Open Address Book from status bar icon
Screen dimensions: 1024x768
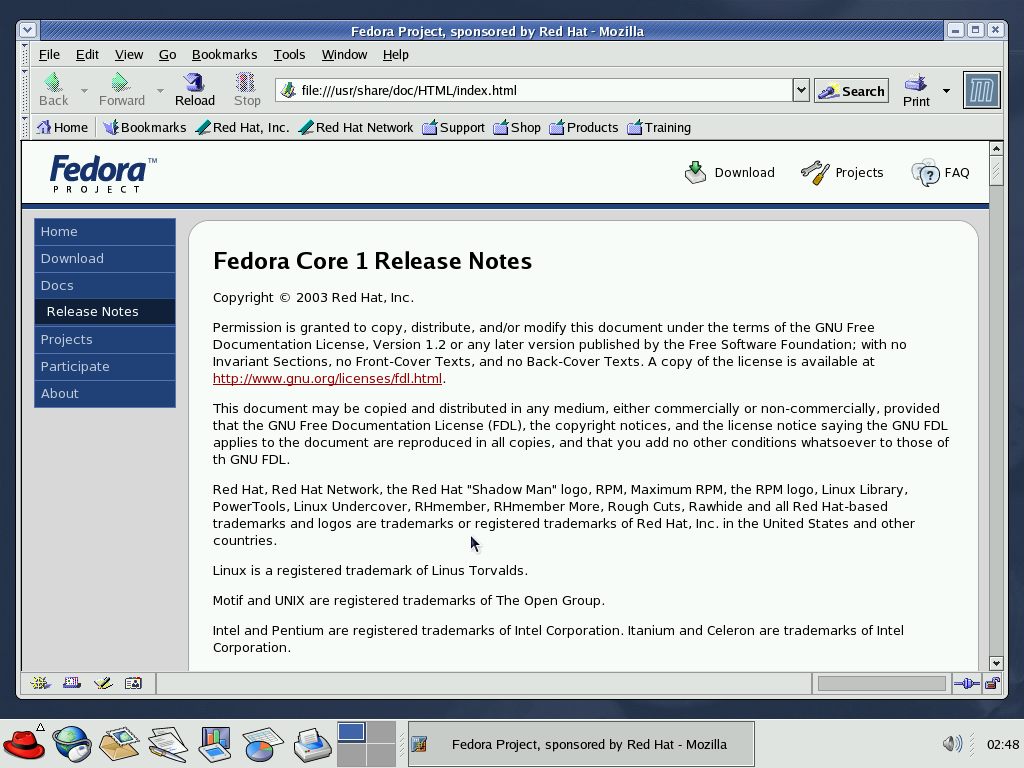(133, 683)
